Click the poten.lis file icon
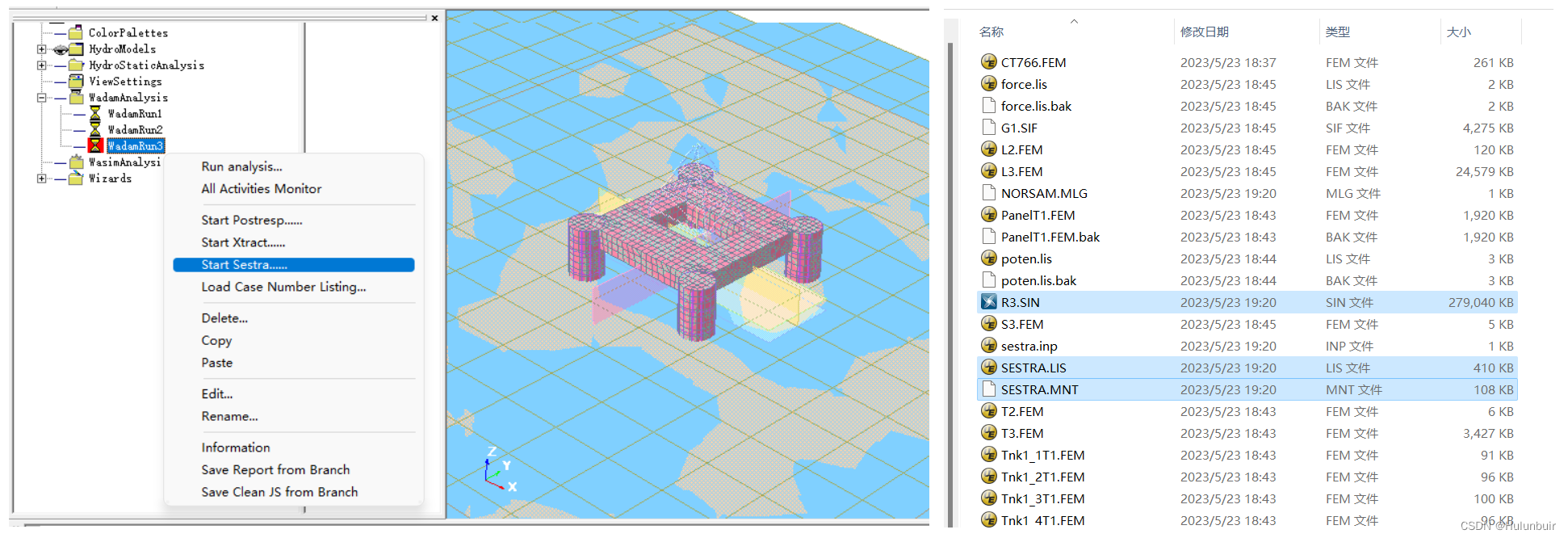Screen dimensions: 1568x538 point(988,258)
